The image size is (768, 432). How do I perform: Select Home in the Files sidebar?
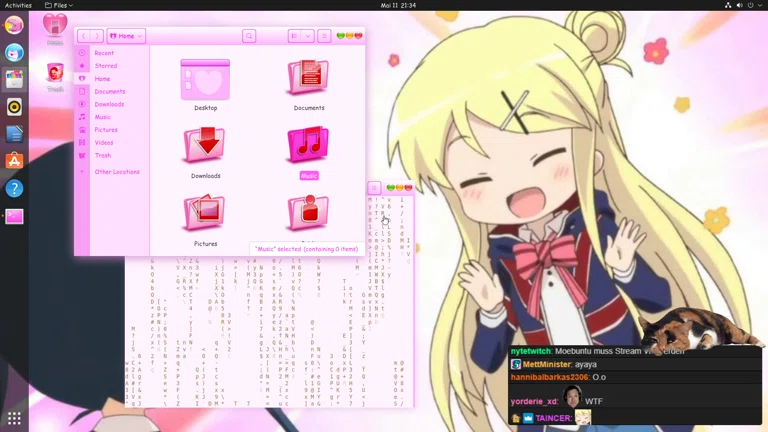pos(102,78)
